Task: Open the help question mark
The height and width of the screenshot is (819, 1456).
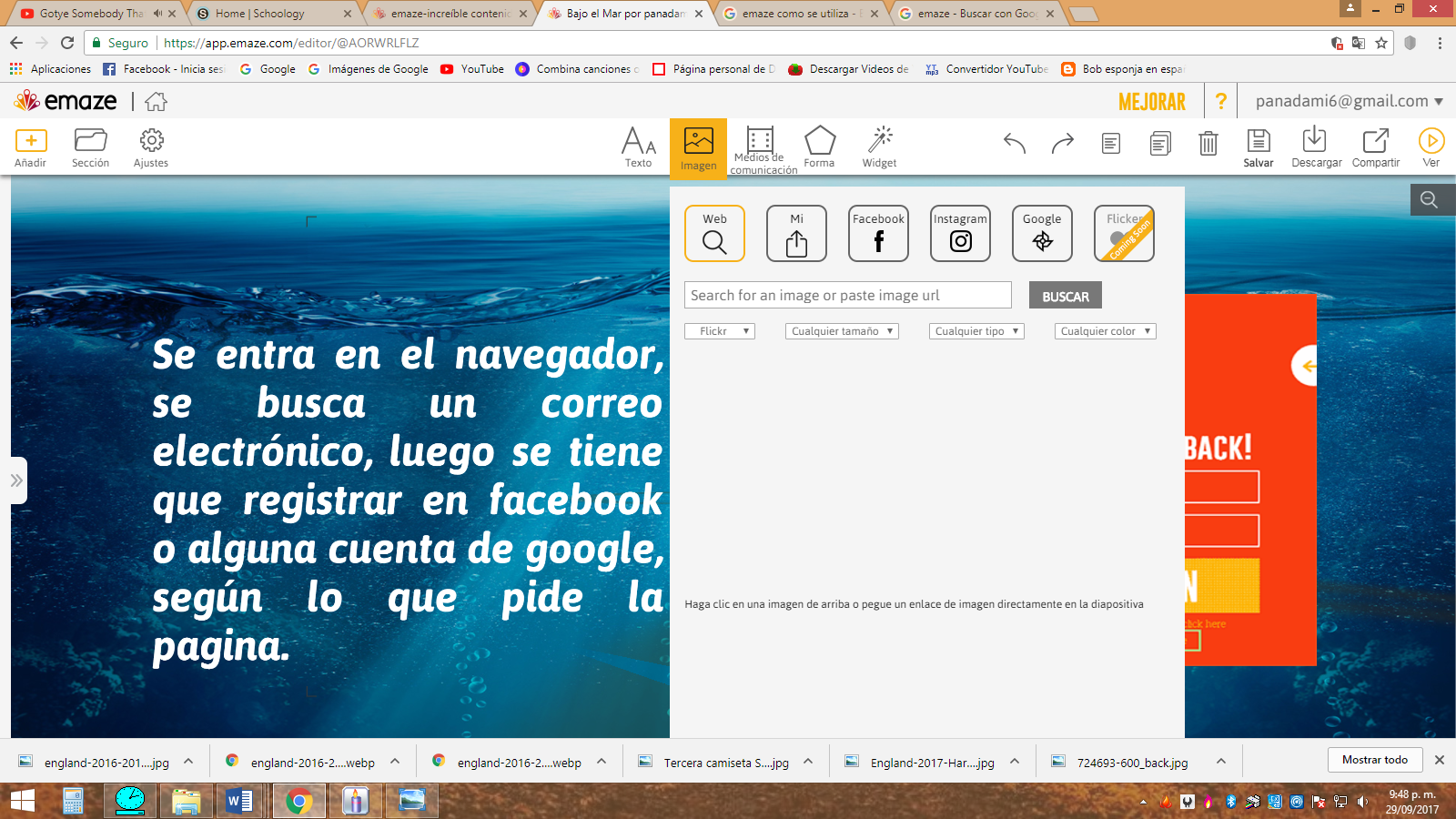Action: (1221, 102)
